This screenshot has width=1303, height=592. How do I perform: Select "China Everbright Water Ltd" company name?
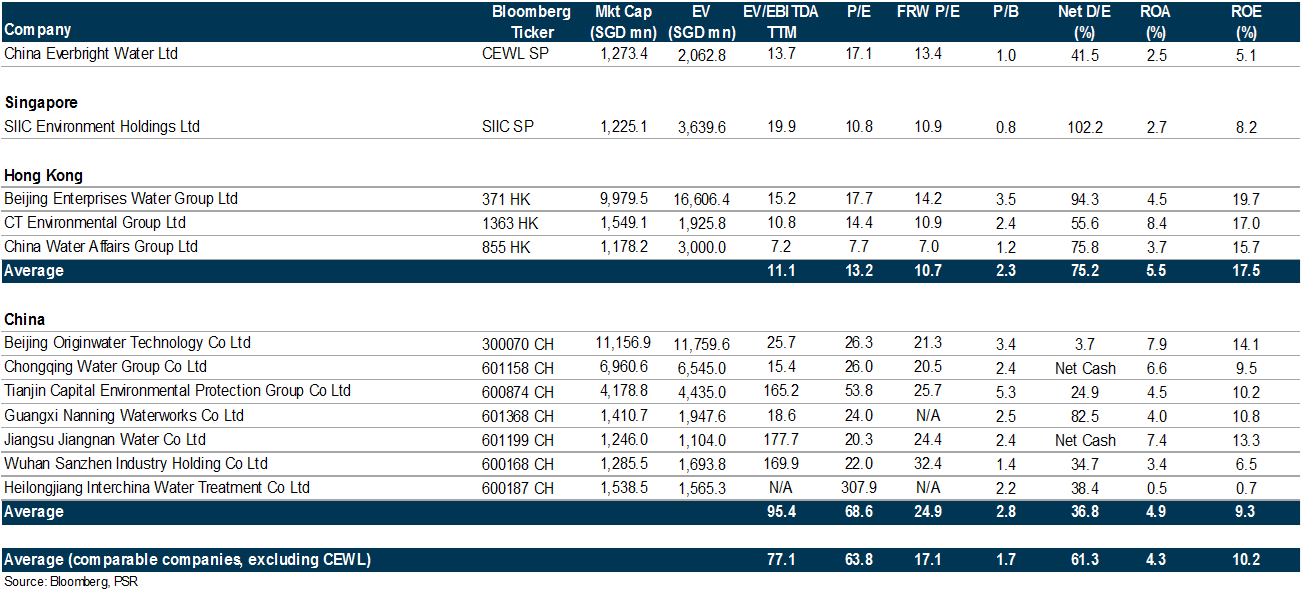point(91,54)
